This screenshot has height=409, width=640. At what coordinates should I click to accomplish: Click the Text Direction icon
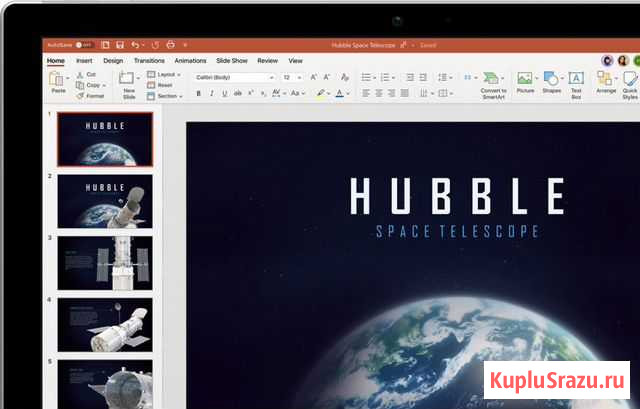(424, 93)
